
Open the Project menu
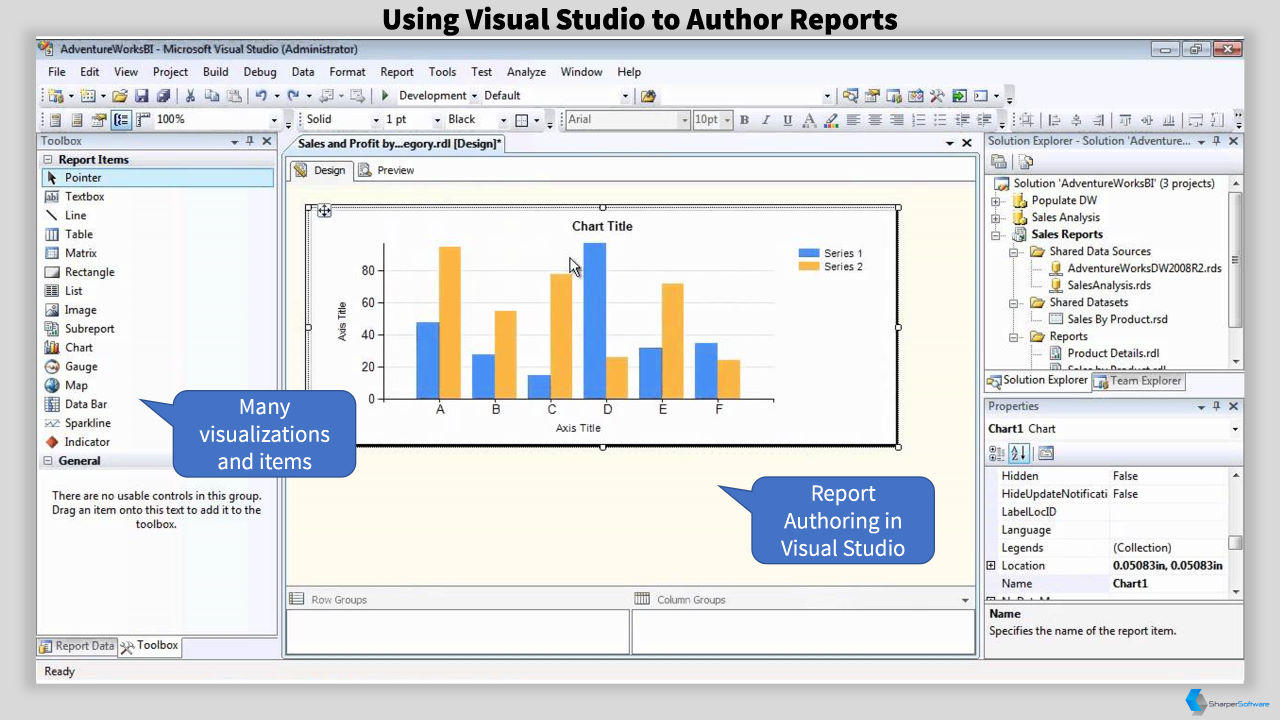point(170,72)
